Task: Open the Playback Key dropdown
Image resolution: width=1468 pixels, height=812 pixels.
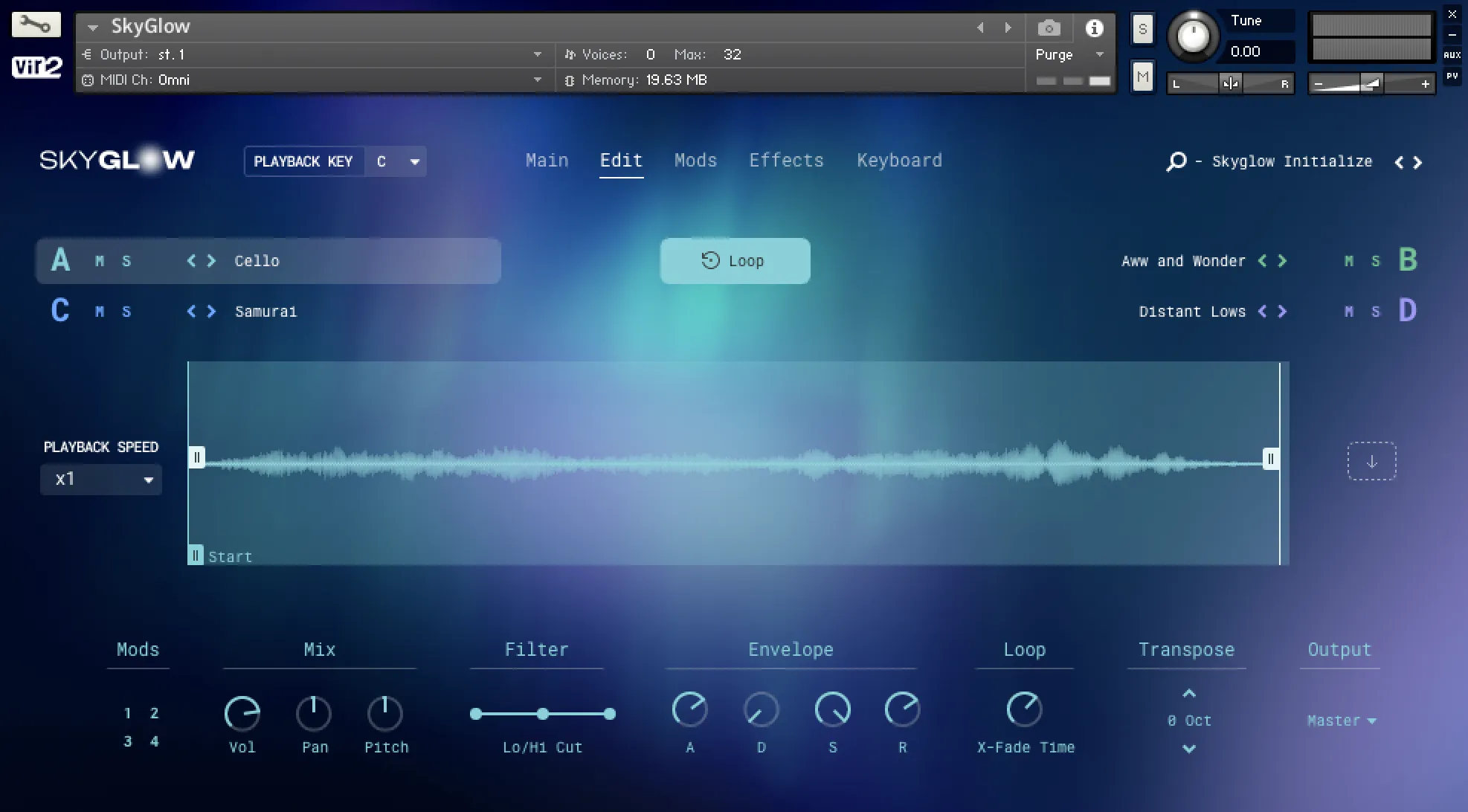Action: 396,161
